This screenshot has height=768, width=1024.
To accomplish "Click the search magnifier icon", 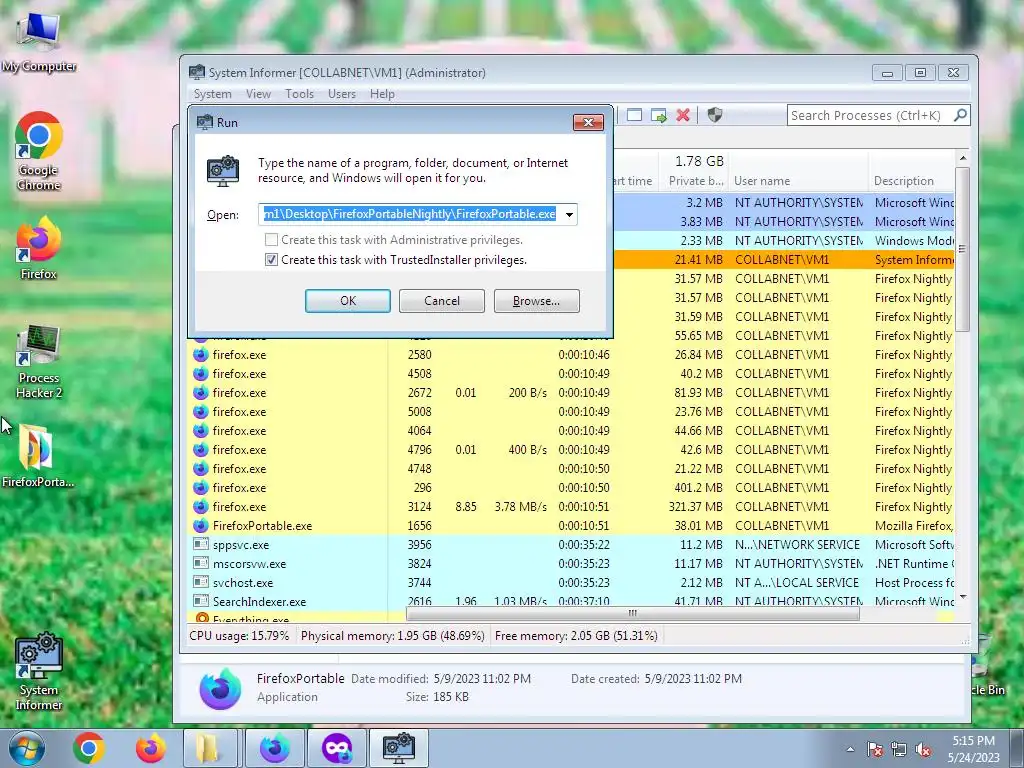I will click(960, 115).
